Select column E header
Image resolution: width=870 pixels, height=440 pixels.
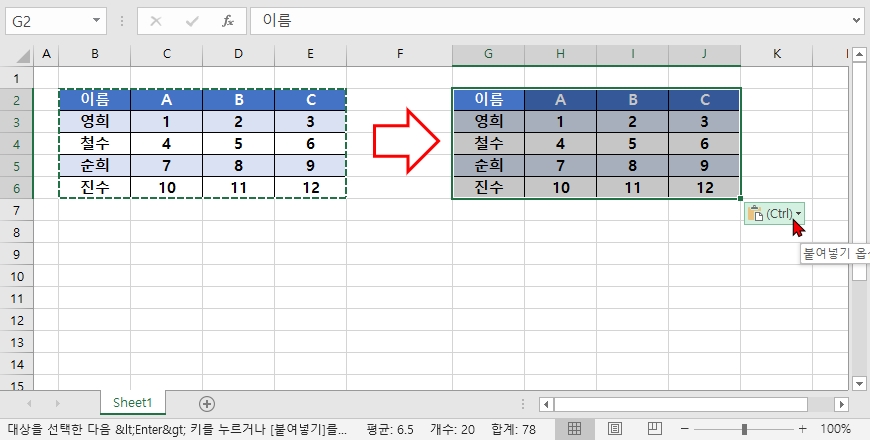310,54
